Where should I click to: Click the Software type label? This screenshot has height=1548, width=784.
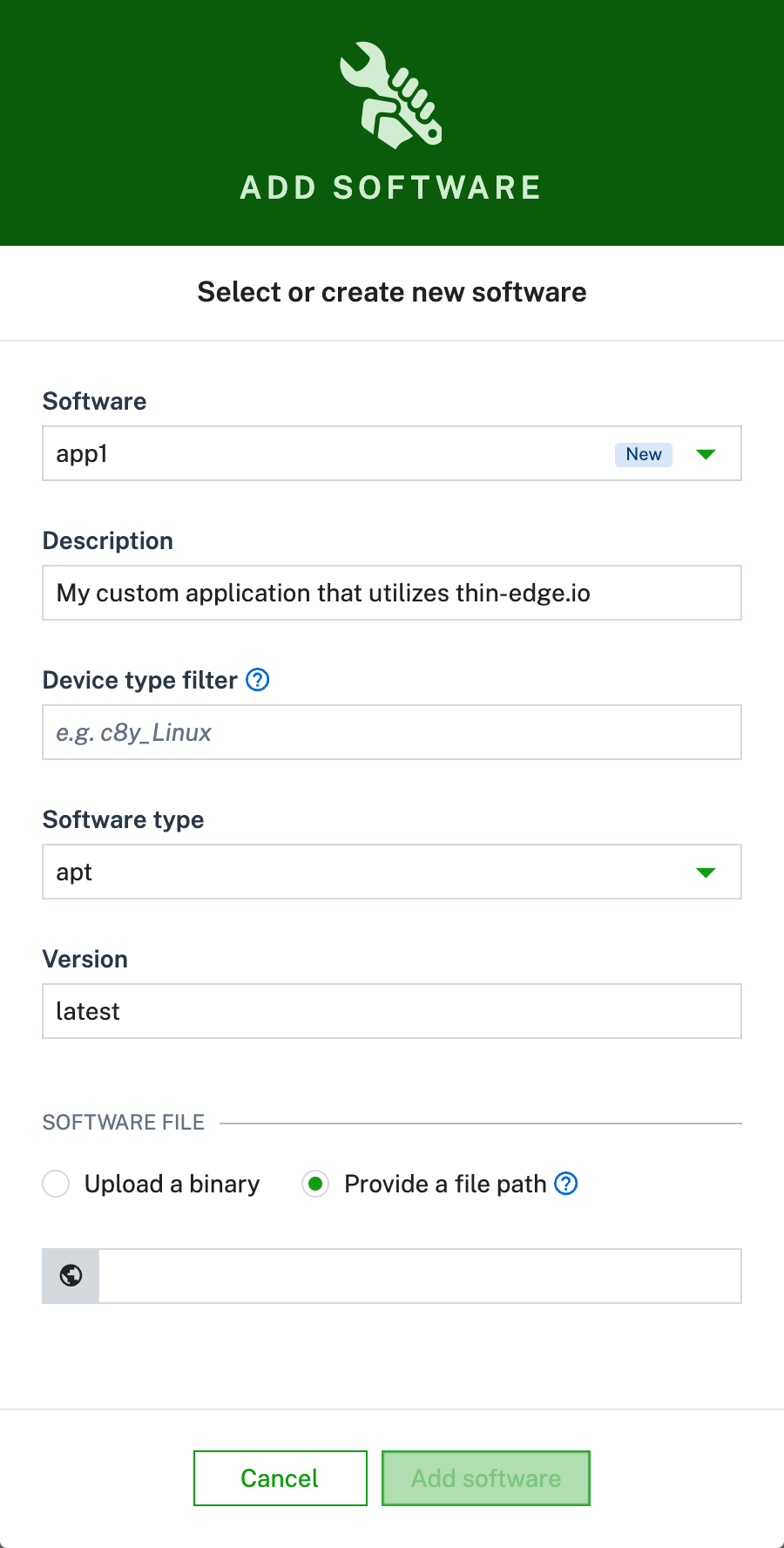click(x=124, y=819)
